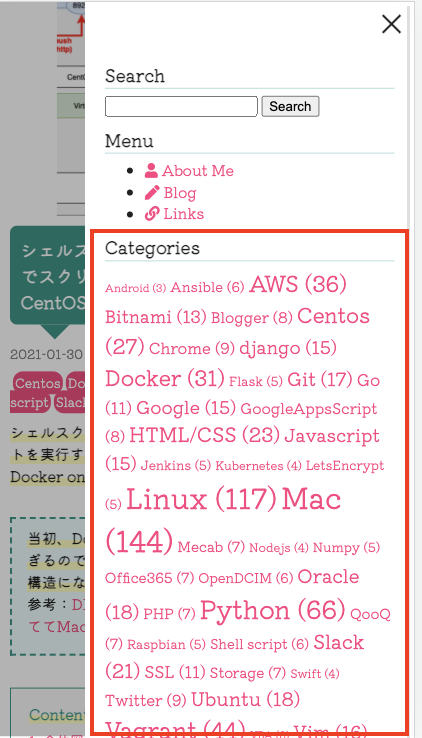Open the SSL (11) category
The width and height of the screenshot is (422, 738).
click(x=175, y=673)
